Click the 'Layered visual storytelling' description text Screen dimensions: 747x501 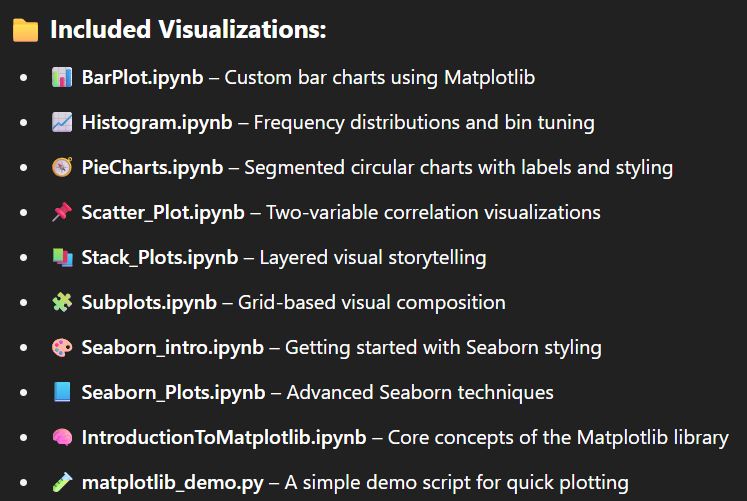coord(372,258)
